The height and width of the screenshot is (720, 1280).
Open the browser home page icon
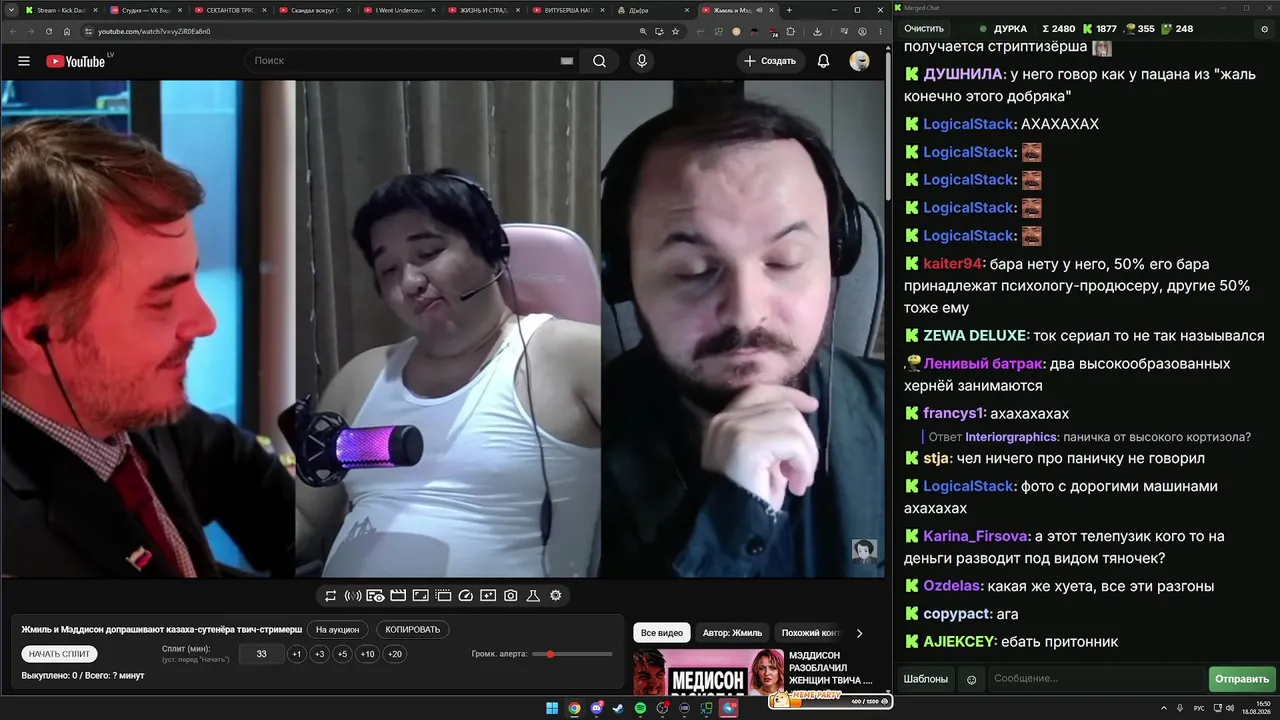tap(67, 31)
